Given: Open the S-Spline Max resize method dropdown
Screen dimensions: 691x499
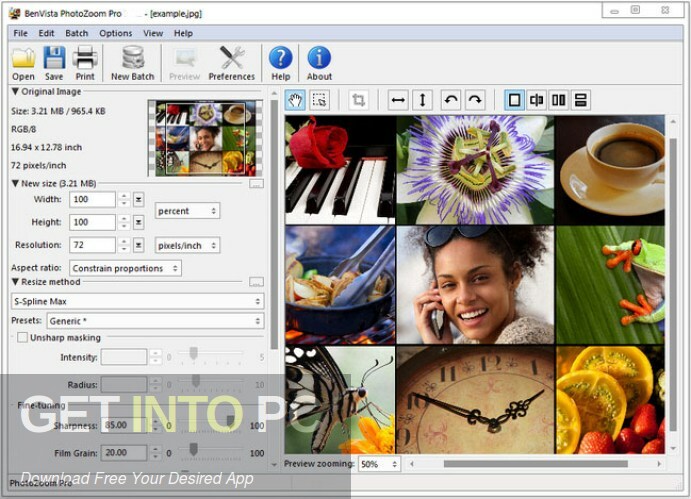Looking at the screenshot, I should tap(137, 302).
